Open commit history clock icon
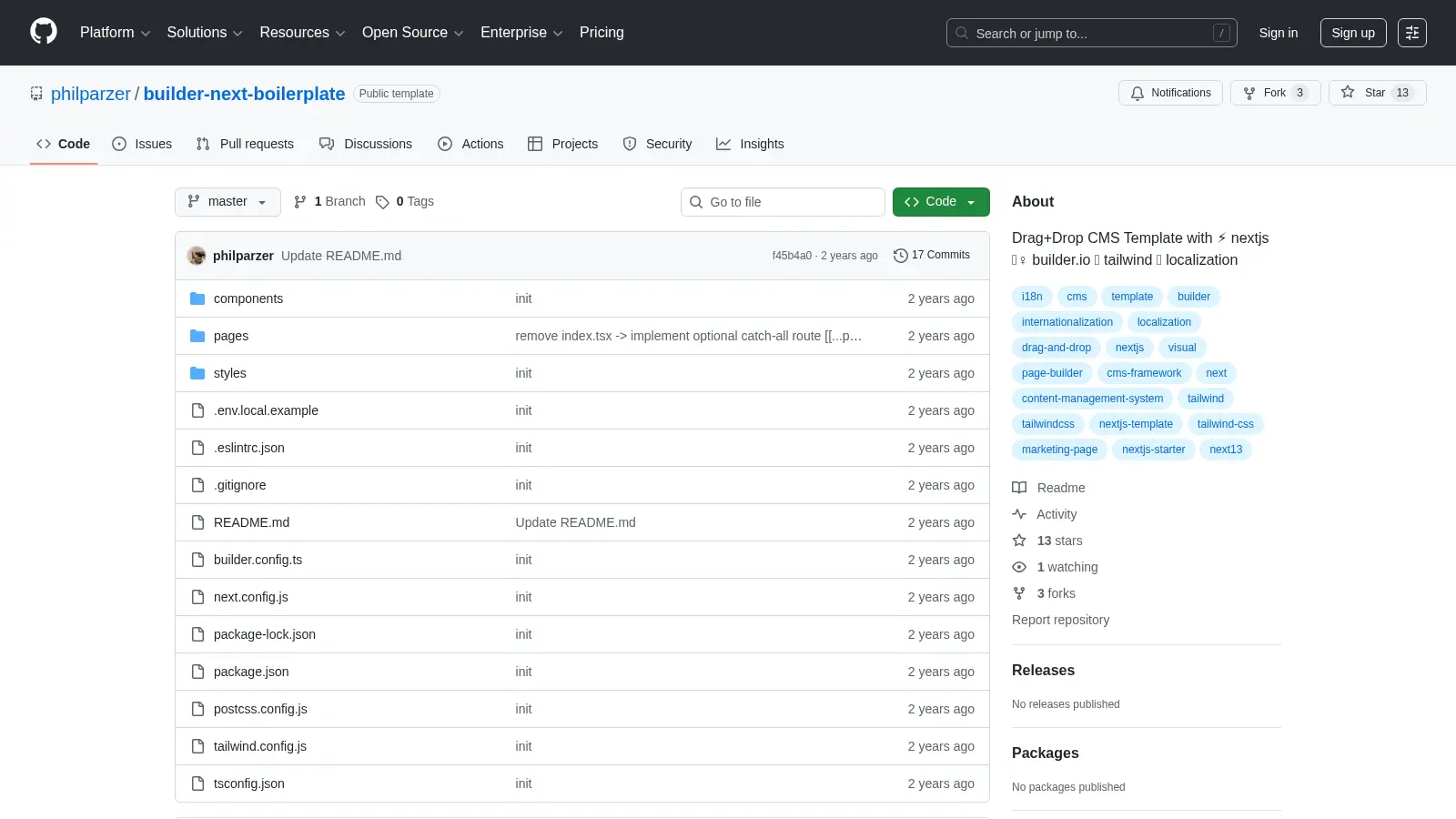Screen dimensions: 1456x819 [901, 256]
